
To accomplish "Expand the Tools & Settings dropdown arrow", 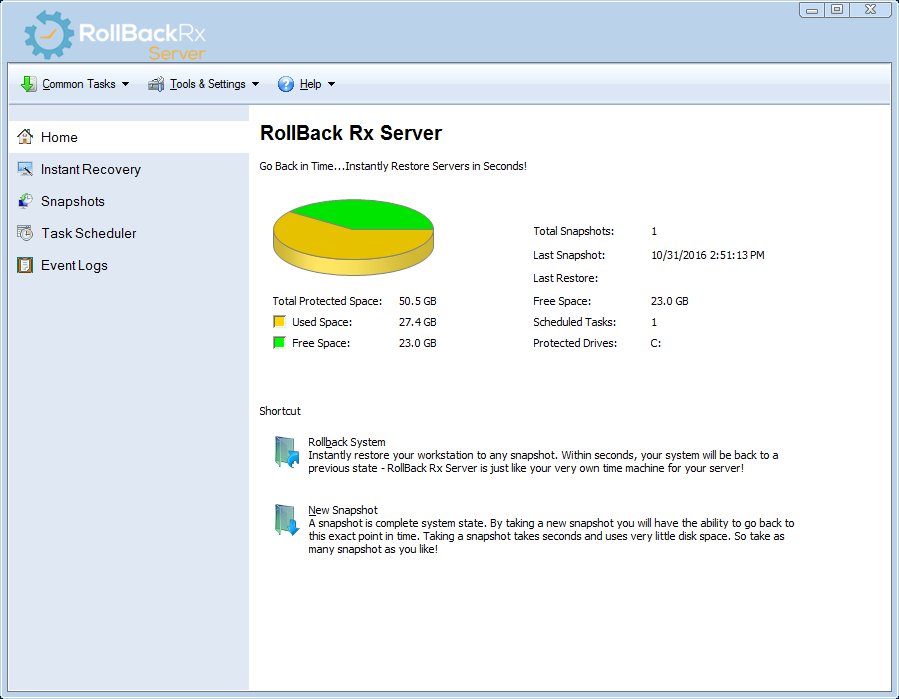I will click(x=255, y=84).
